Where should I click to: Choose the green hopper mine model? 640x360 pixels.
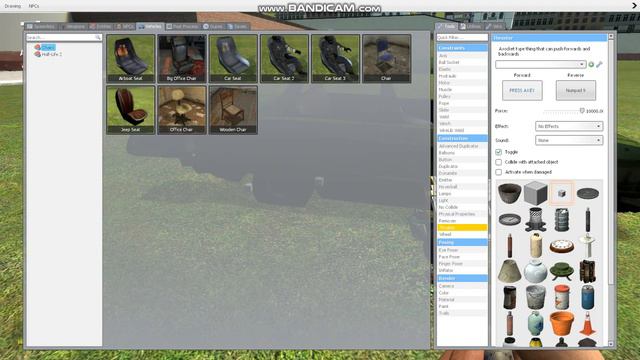pos(562,271)
